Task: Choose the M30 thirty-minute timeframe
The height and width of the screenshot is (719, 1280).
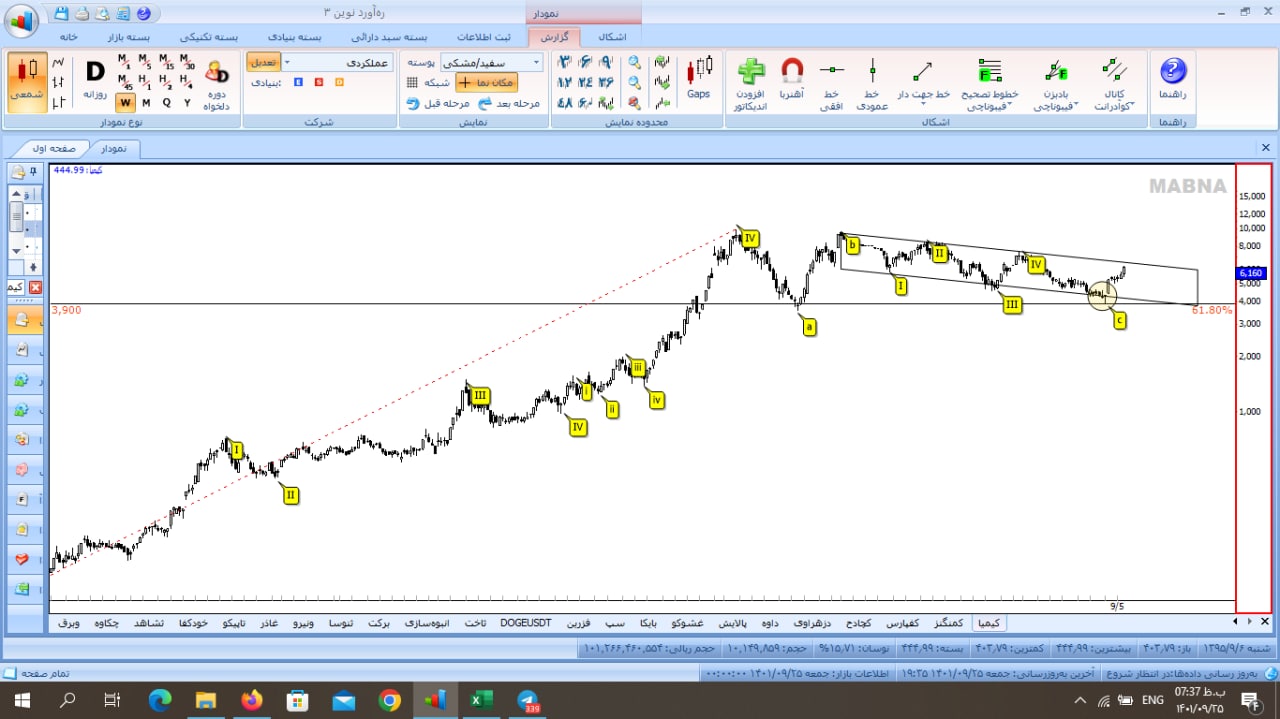Action: [187, 62]
